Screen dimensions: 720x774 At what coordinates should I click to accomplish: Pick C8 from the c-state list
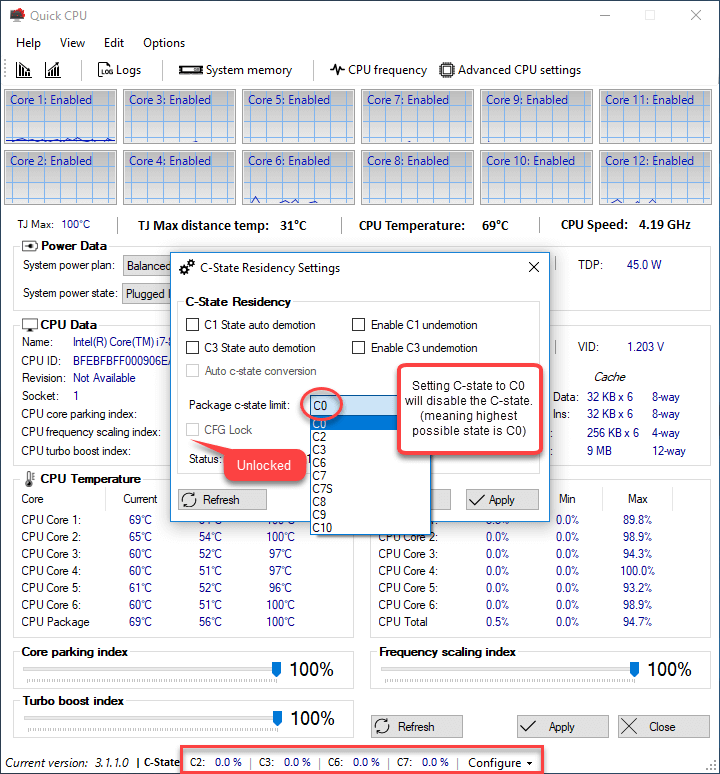click(370, 502)
